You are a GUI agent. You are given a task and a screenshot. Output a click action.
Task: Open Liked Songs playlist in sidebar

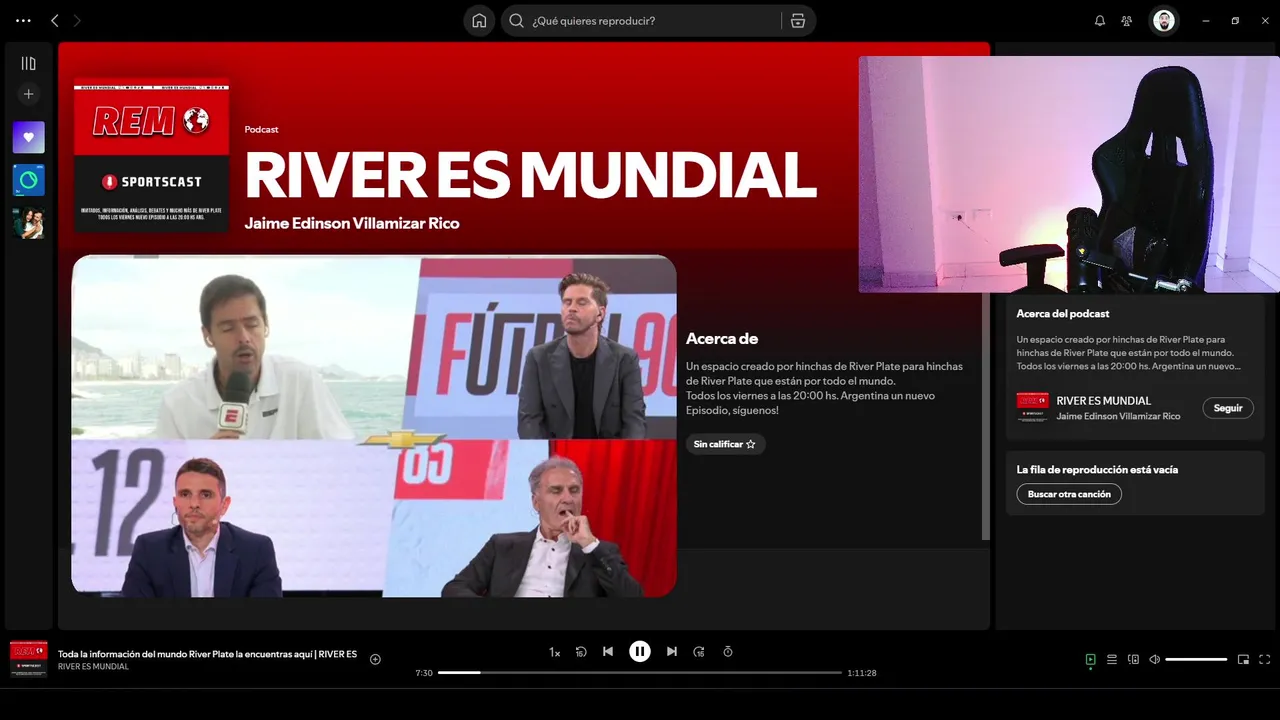click(x=29, y=137)
